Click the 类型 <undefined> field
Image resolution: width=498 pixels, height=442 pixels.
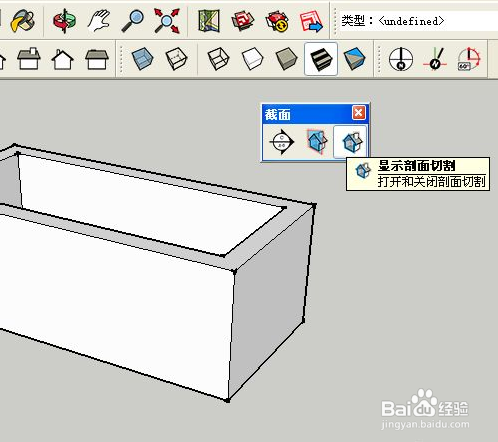click(419, 21)
